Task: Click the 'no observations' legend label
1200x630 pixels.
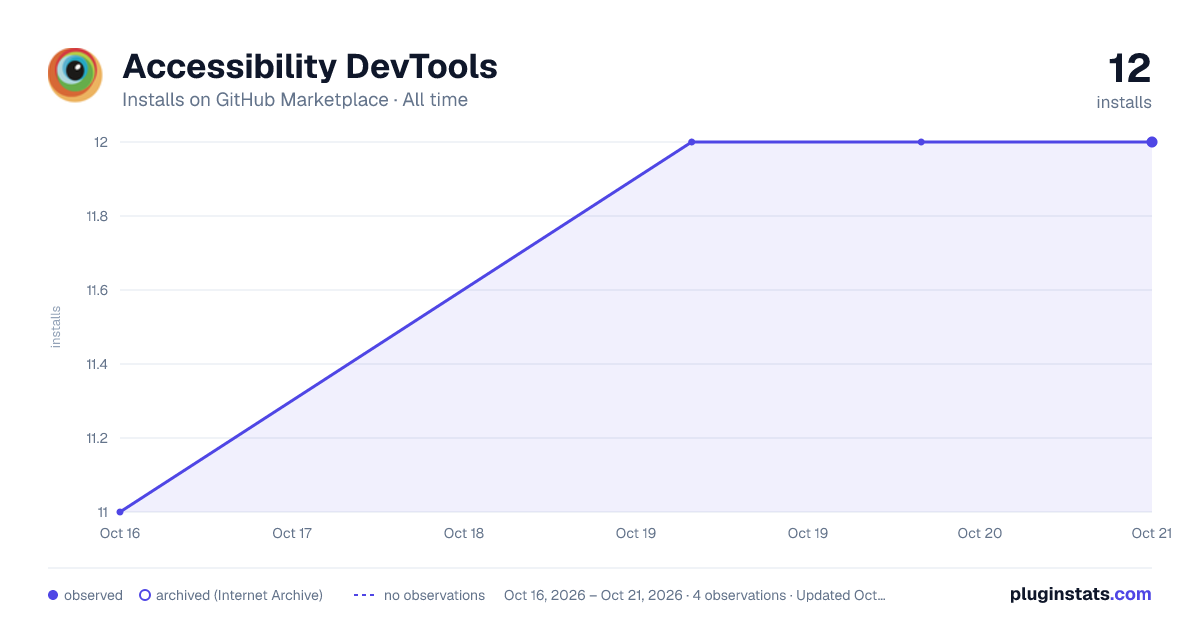Action: pyautogui.click(x=434, y=595)
